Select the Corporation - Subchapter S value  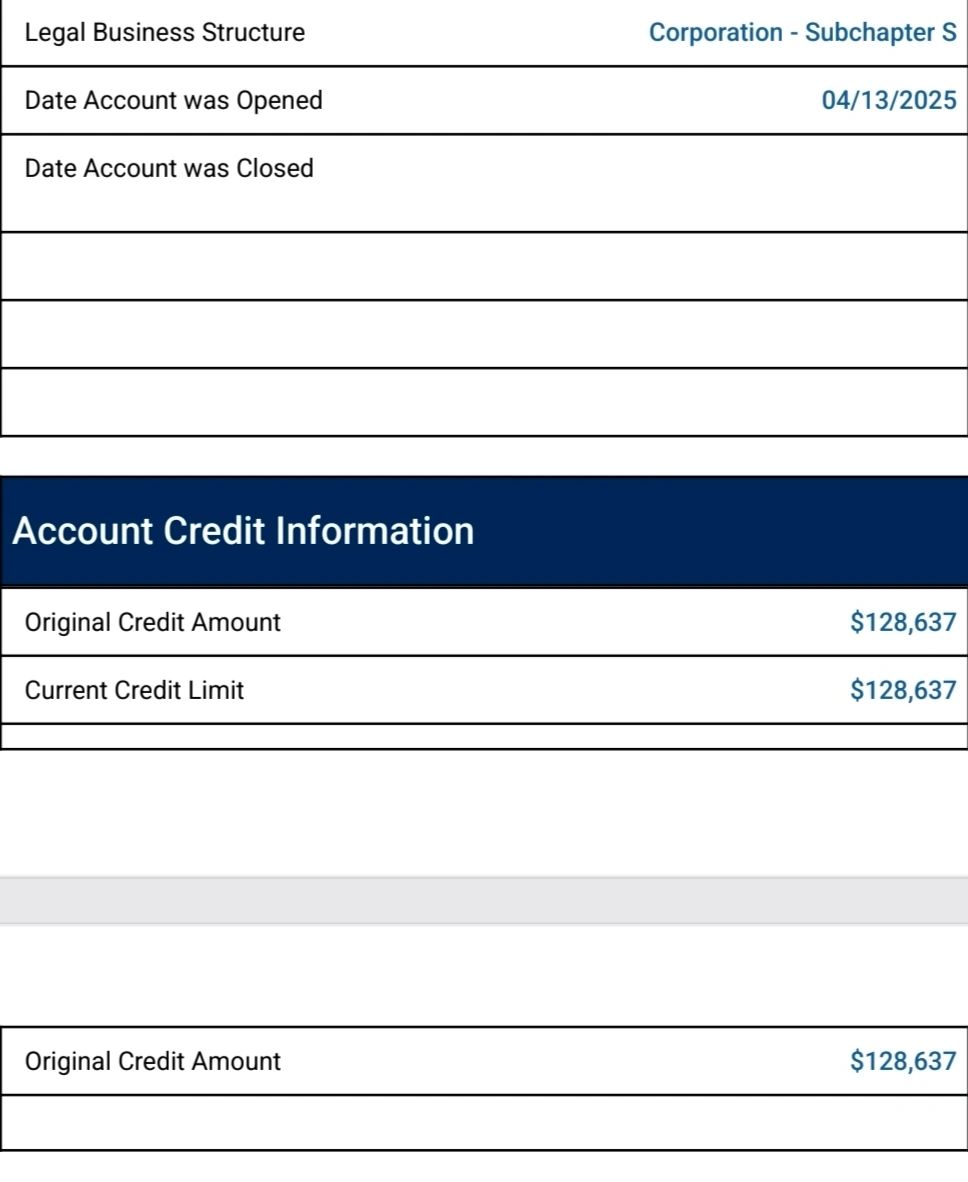pos(802,32)
